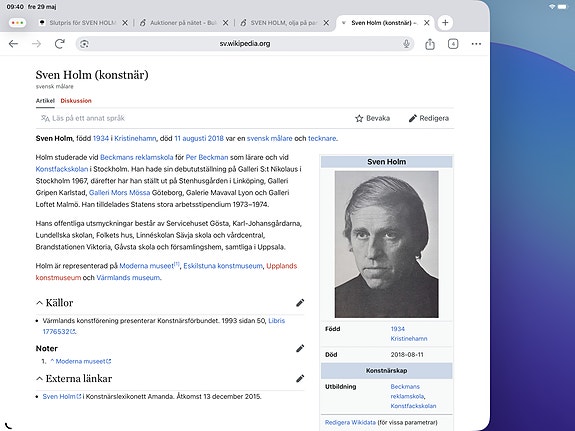
Task: Switch to the Auktioner på nätet tab
Action: 183,23
